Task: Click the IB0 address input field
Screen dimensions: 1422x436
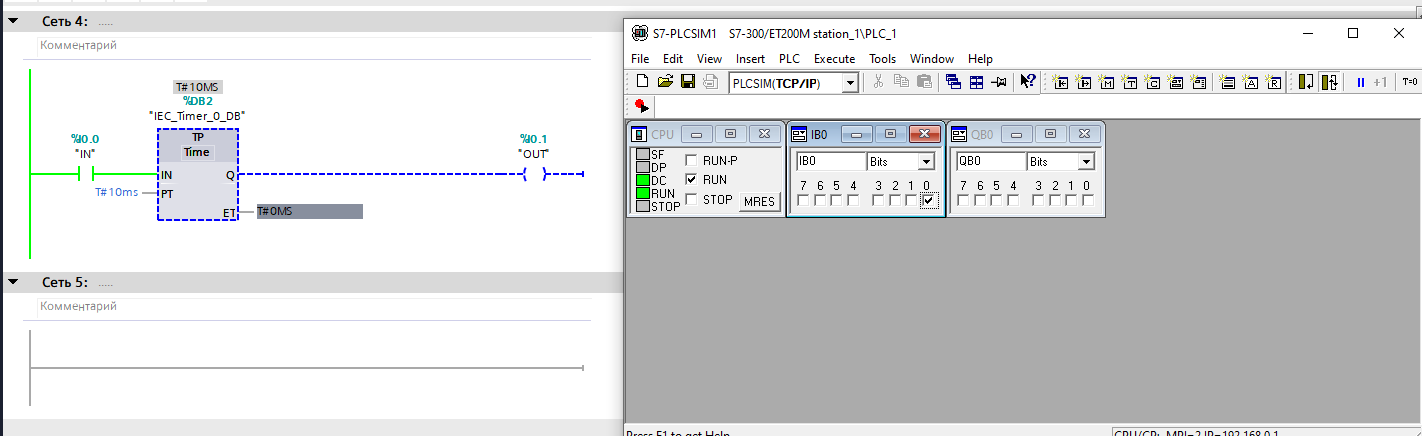Action: point(831,161)
